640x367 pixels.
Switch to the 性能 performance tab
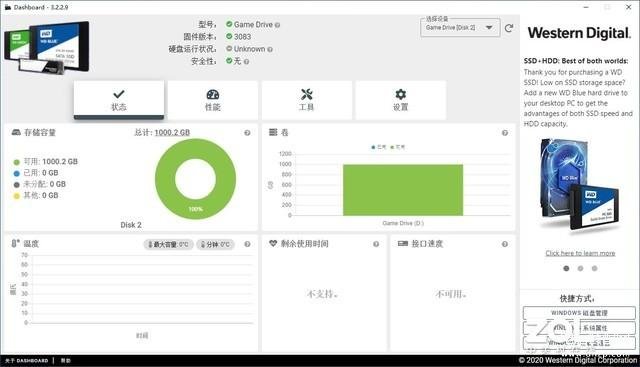coord(213,100)
